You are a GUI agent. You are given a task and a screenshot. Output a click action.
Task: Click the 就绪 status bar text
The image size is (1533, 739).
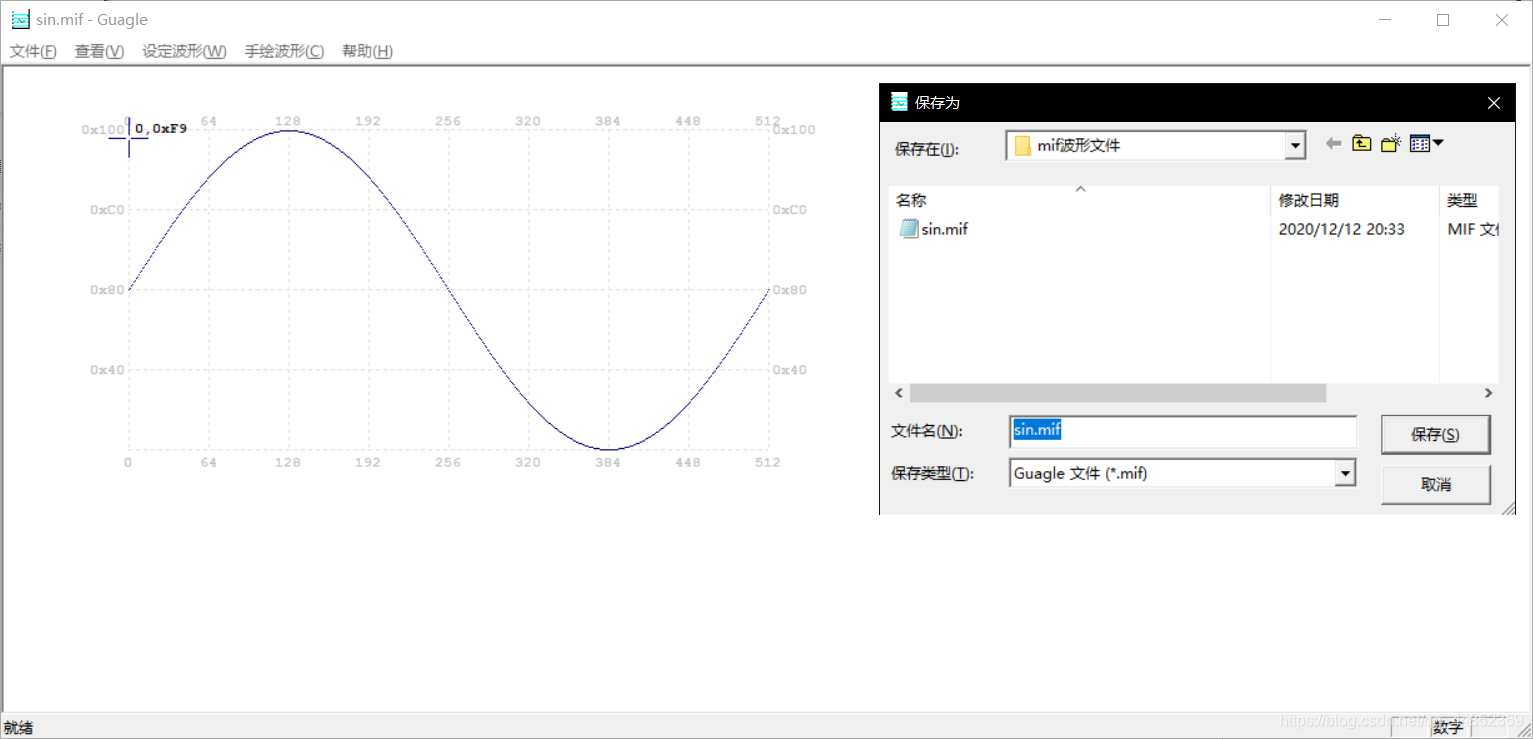(18, 727)
